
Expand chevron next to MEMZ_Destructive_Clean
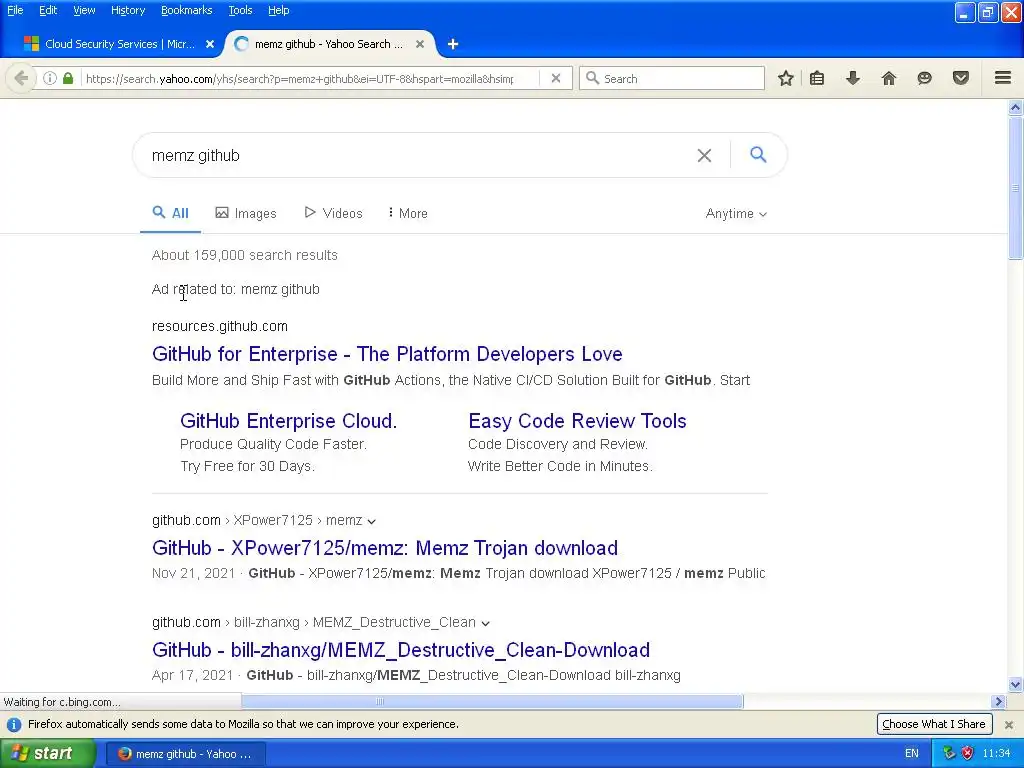point(485,623)
